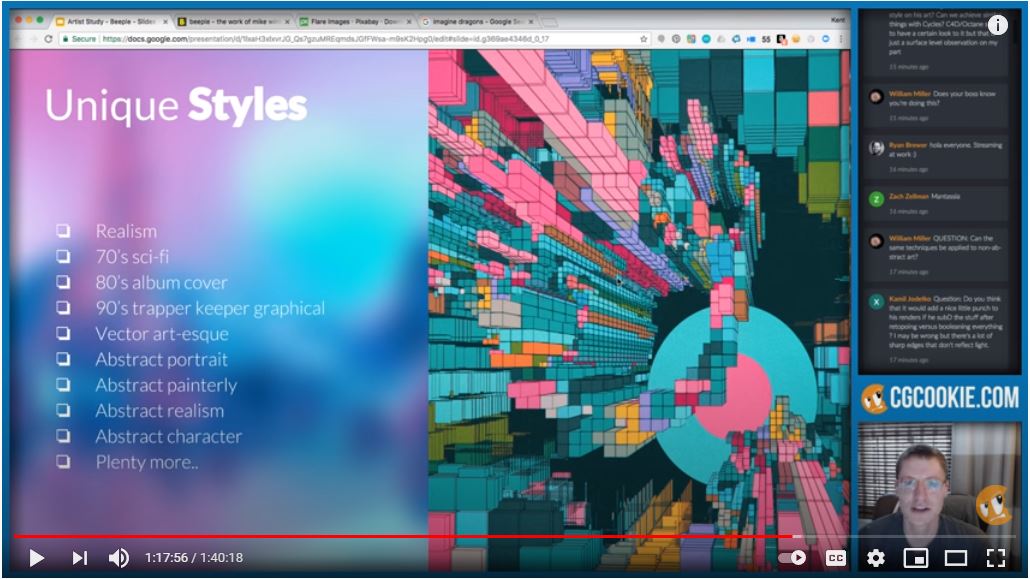
Task: Open the info card icon
Action: (997, 25)
